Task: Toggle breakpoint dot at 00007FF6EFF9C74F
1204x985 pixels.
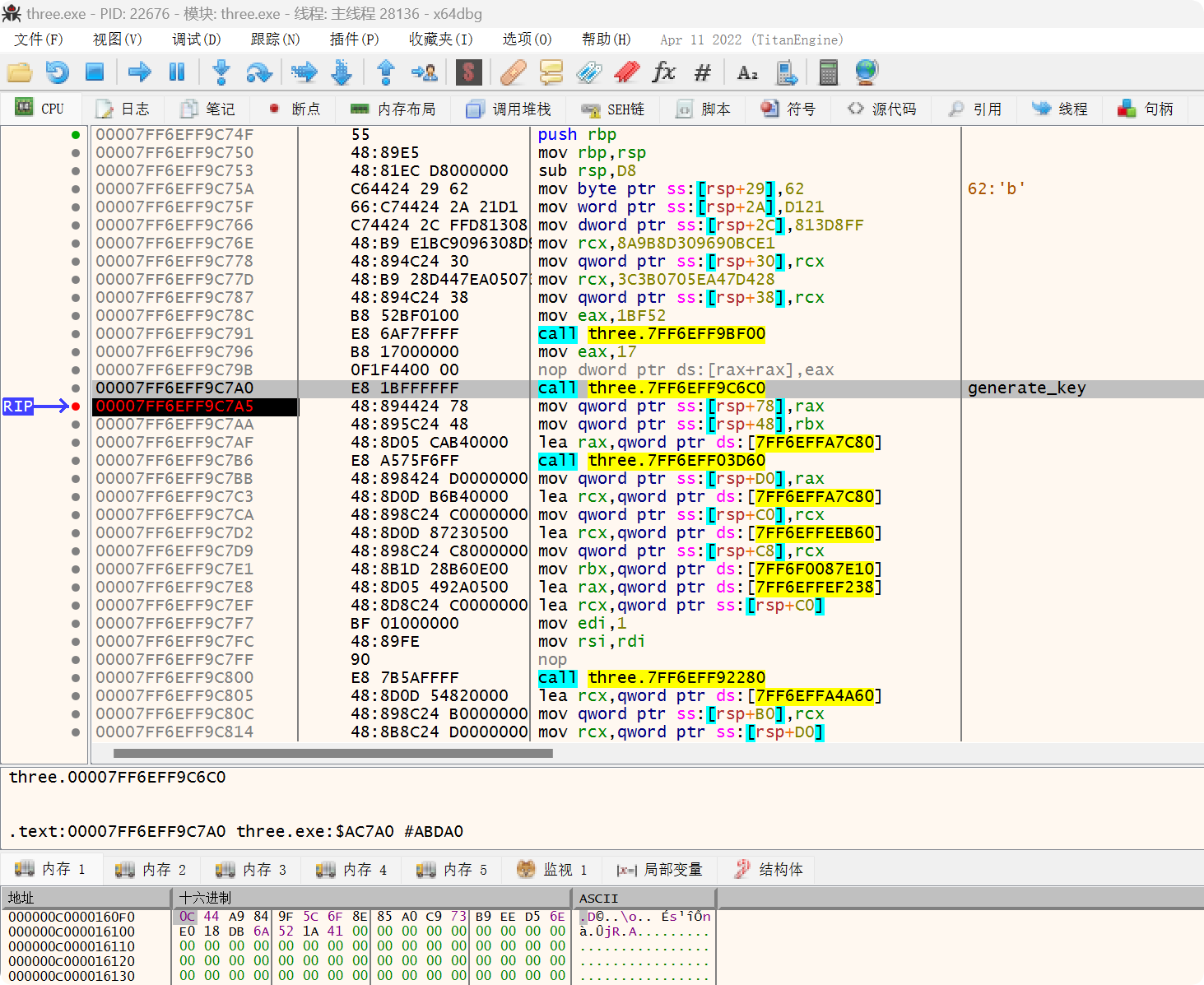Action: click(x=76, y=135)
